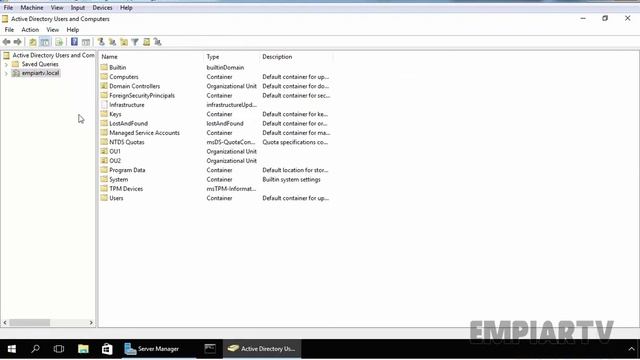This screenshot has width=640, height=360.
Task: Toggle the Show/Hide Console Tree icon
Action: point(45,42)
